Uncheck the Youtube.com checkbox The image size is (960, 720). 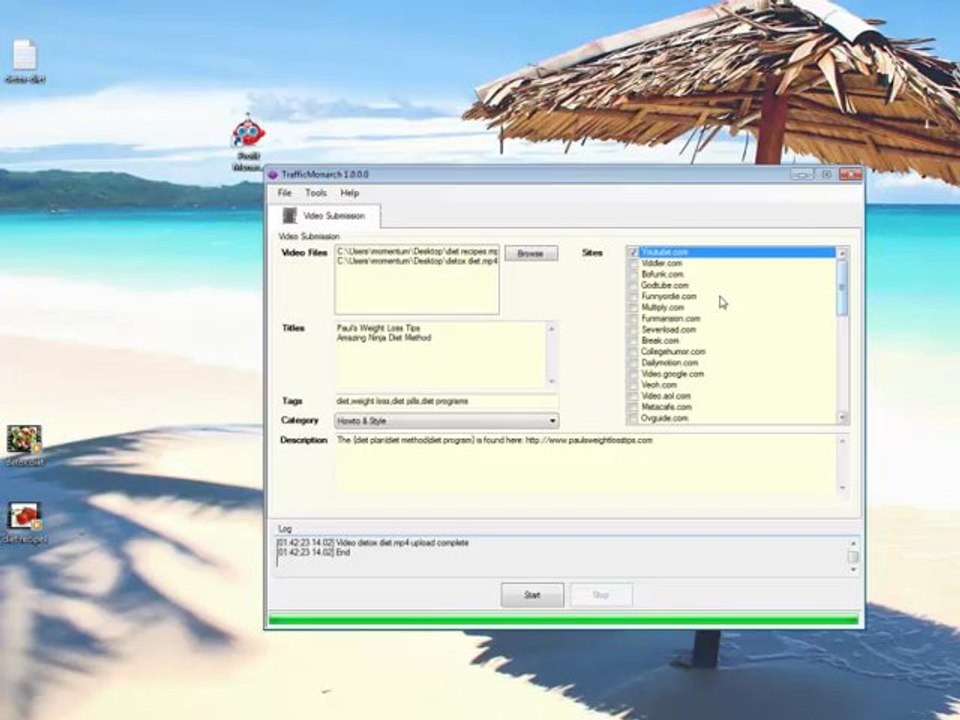coord(632,252)
